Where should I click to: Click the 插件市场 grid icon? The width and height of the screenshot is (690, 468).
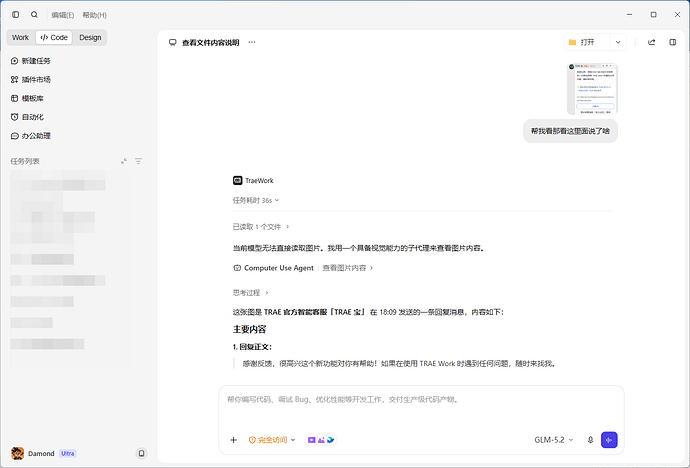point(15,80)
